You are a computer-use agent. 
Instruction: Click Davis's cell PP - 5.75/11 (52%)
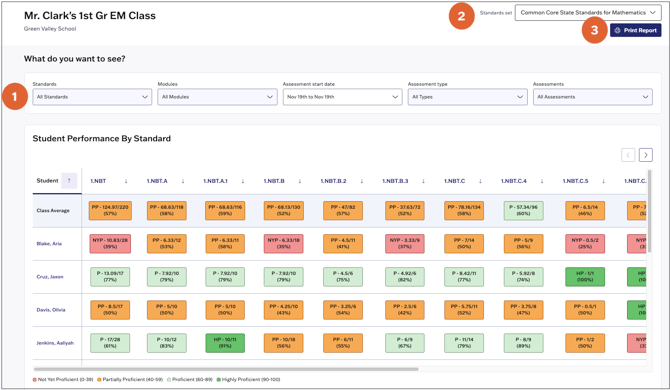point(464,310)
